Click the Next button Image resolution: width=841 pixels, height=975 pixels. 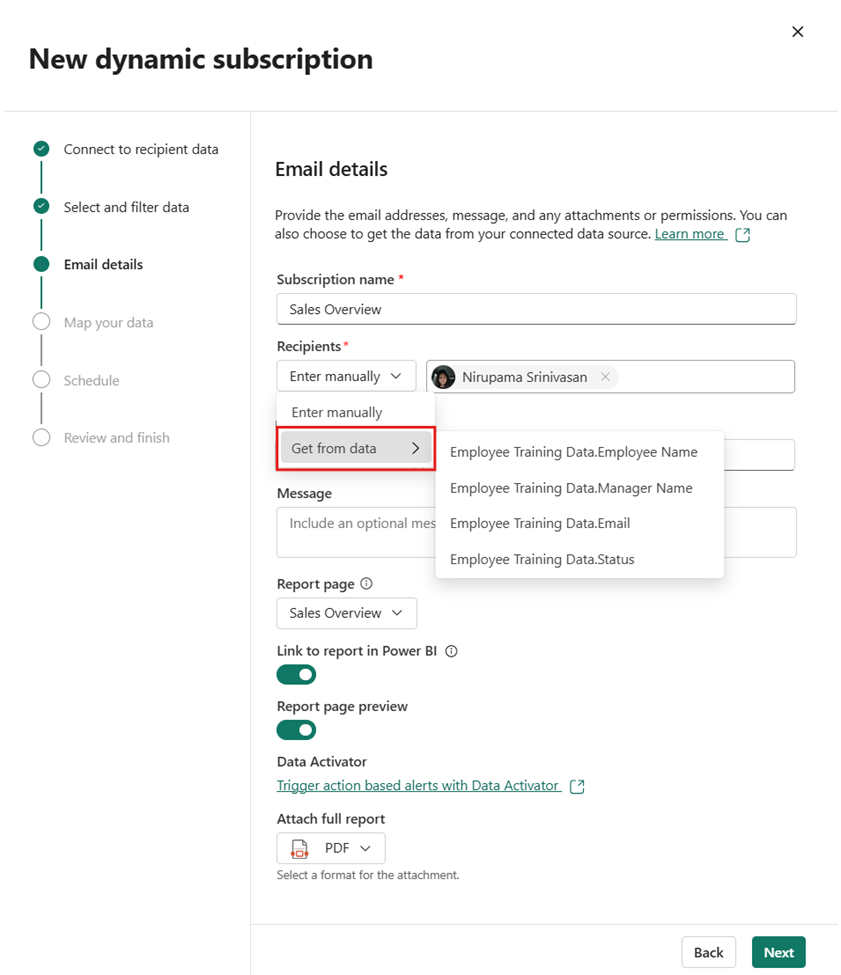[x=778, y=953]
